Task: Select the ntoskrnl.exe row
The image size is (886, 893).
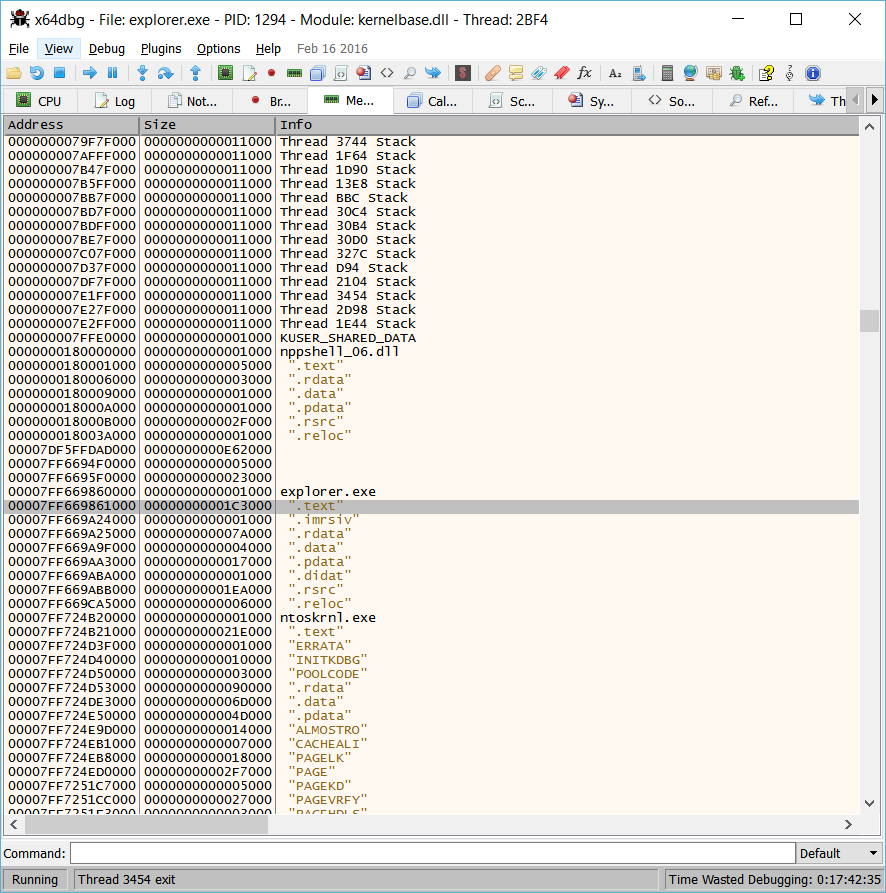Action: 432,617
